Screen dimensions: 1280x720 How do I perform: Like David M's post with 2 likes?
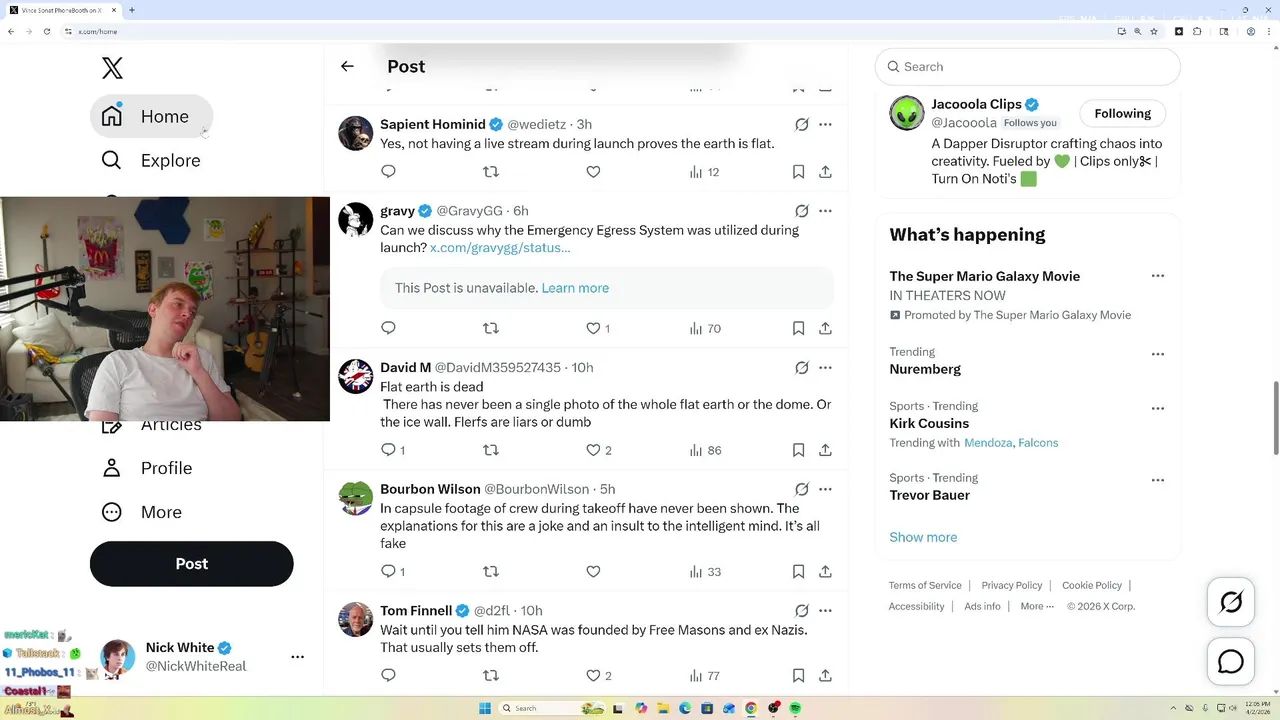598,450
